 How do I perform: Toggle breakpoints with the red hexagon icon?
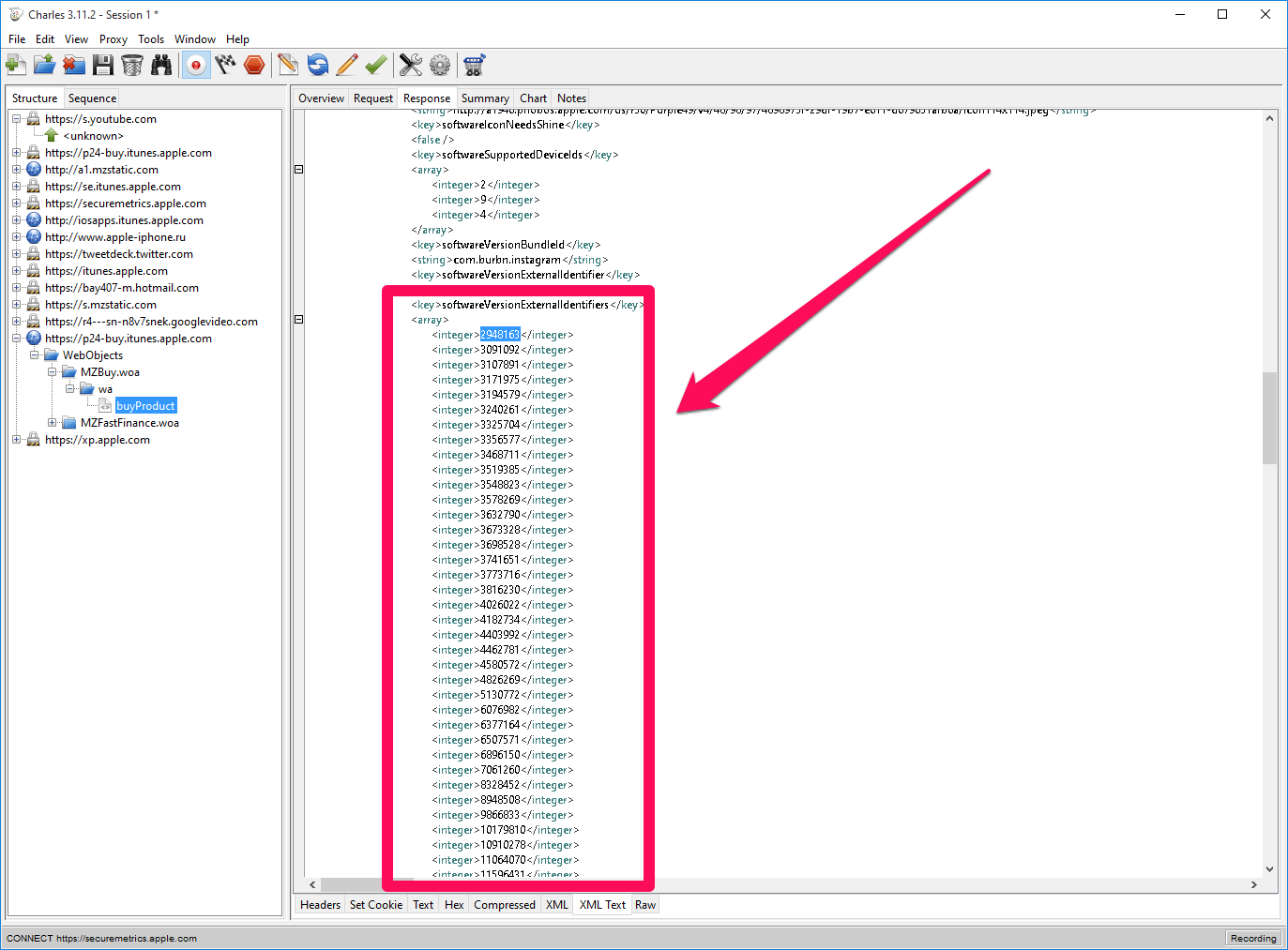point(254,65)
